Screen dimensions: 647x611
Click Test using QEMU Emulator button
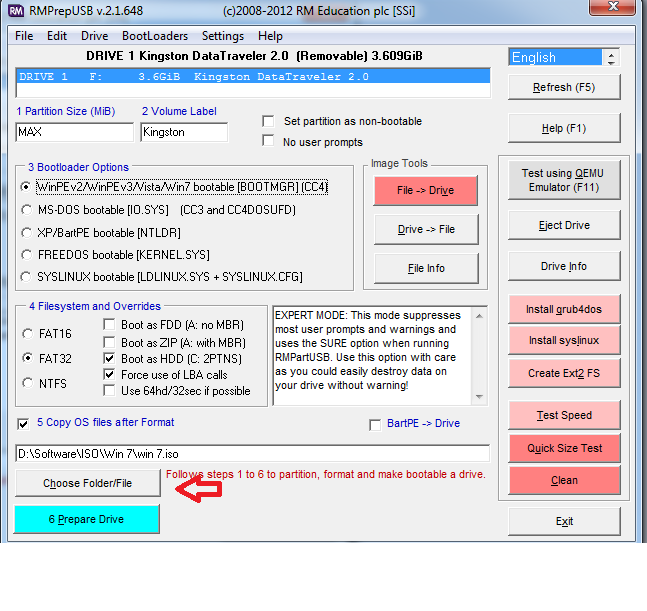point(564,180)
